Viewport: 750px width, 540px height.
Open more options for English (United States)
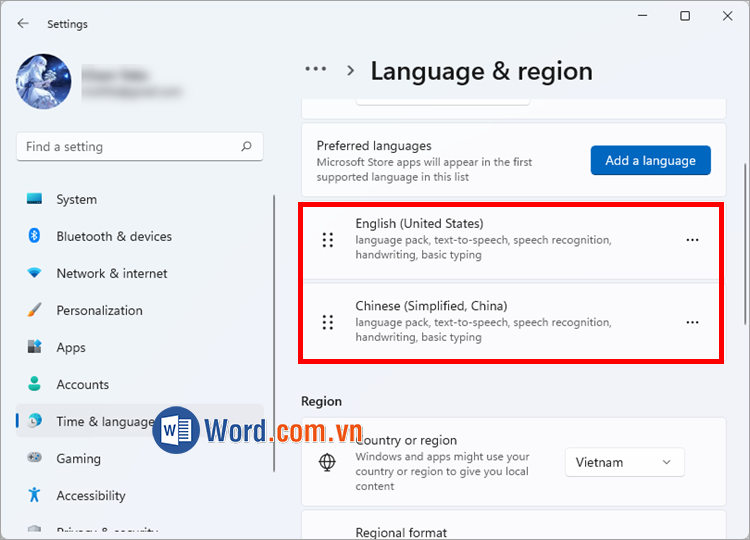click(x=692, y=240)
